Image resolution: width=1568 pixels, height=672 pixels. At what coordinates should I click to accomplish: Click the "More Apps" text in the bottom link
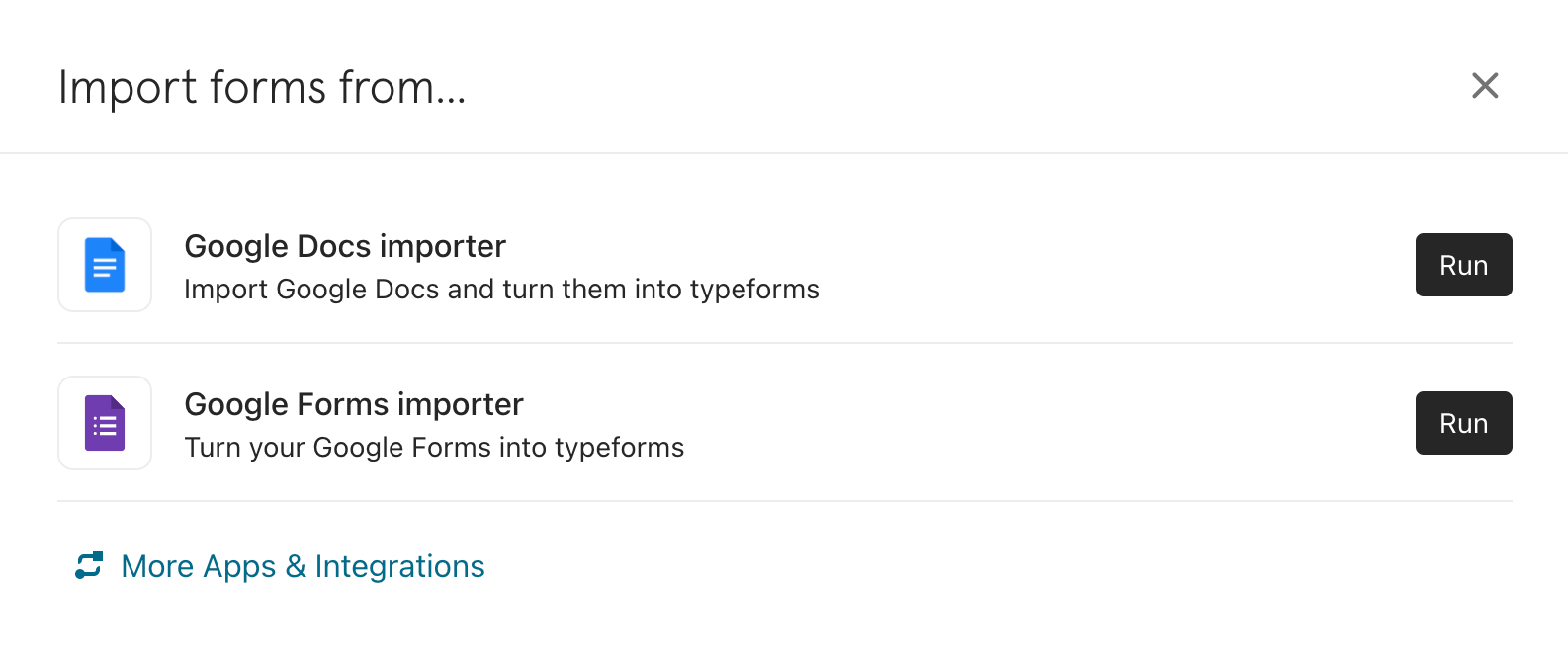click(198, 566)
